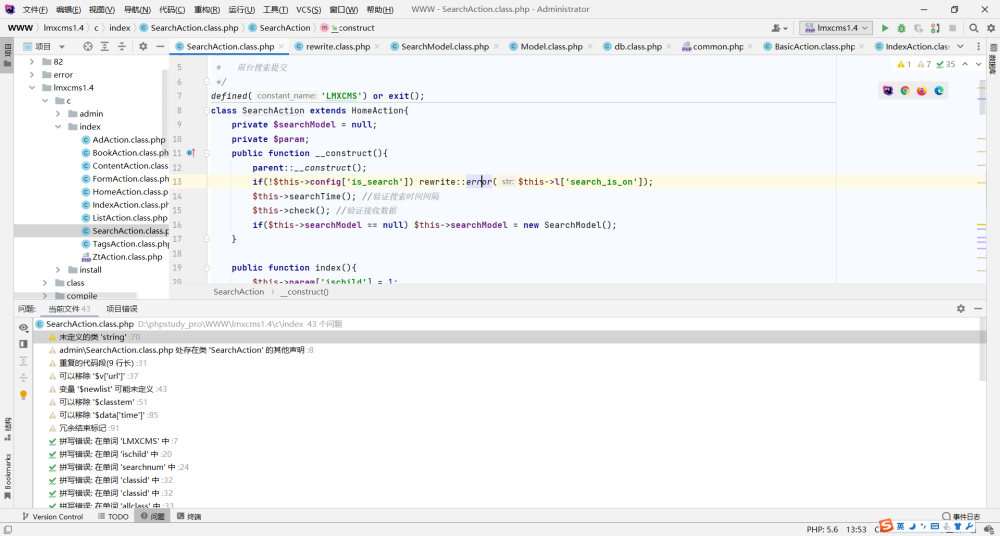Toggle eye view options in problems panel
This screenshot has width=1000, height=536.
tap(24, 327)
